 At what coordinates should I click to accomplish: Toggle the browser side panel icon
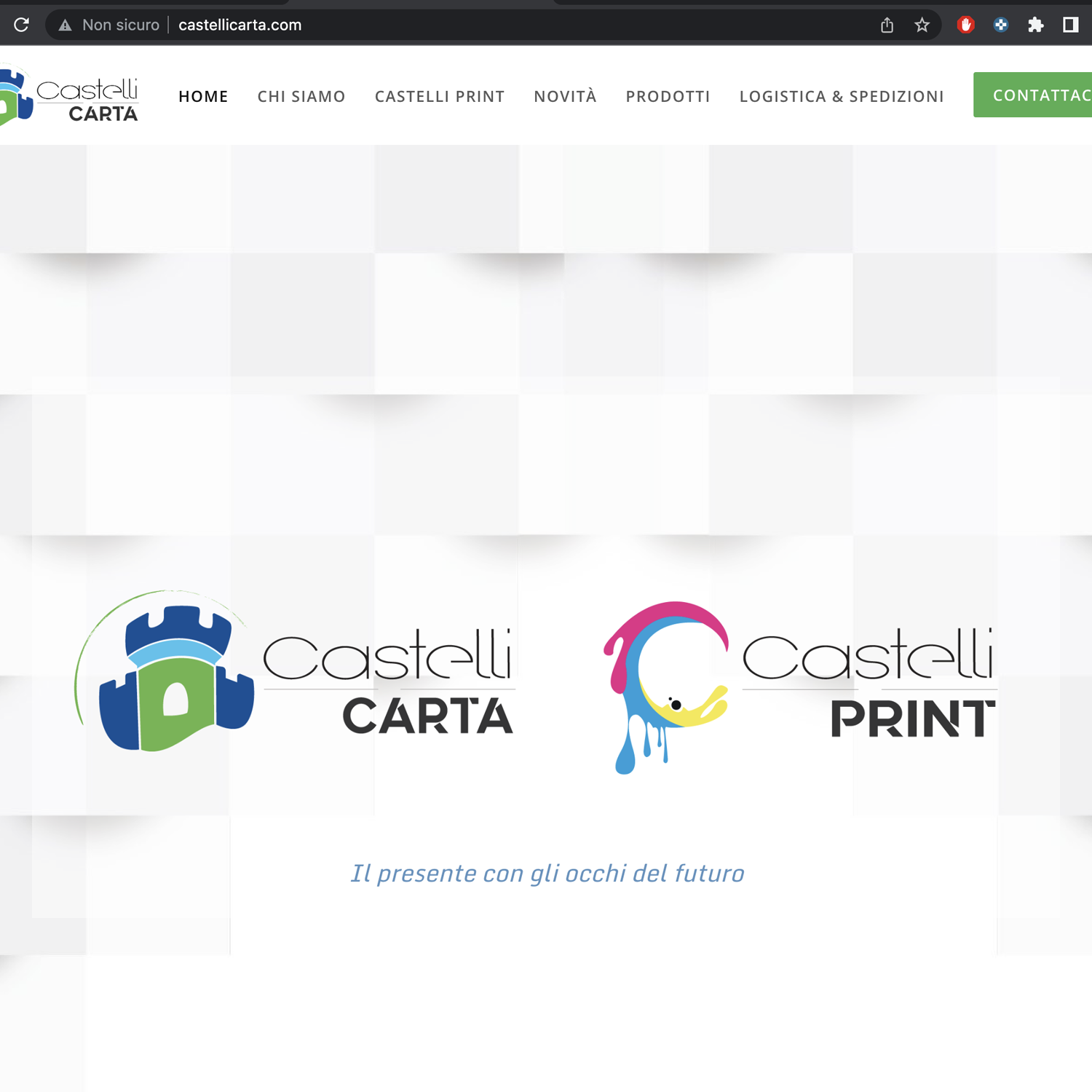tap(1070, 25)
